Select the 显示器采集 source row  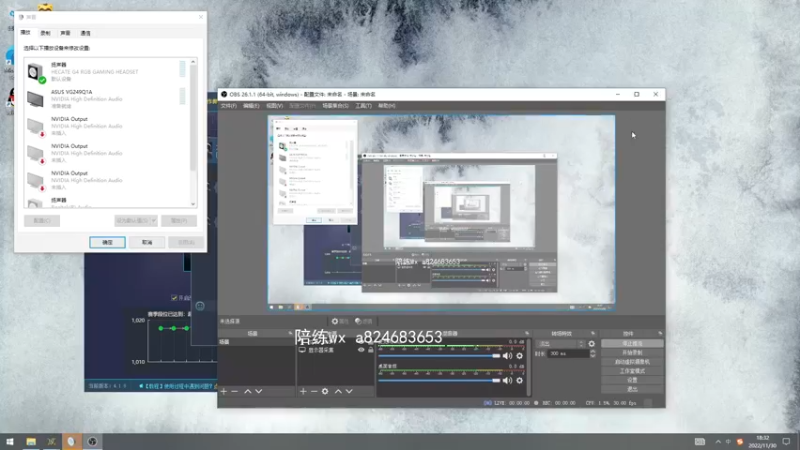336,350
